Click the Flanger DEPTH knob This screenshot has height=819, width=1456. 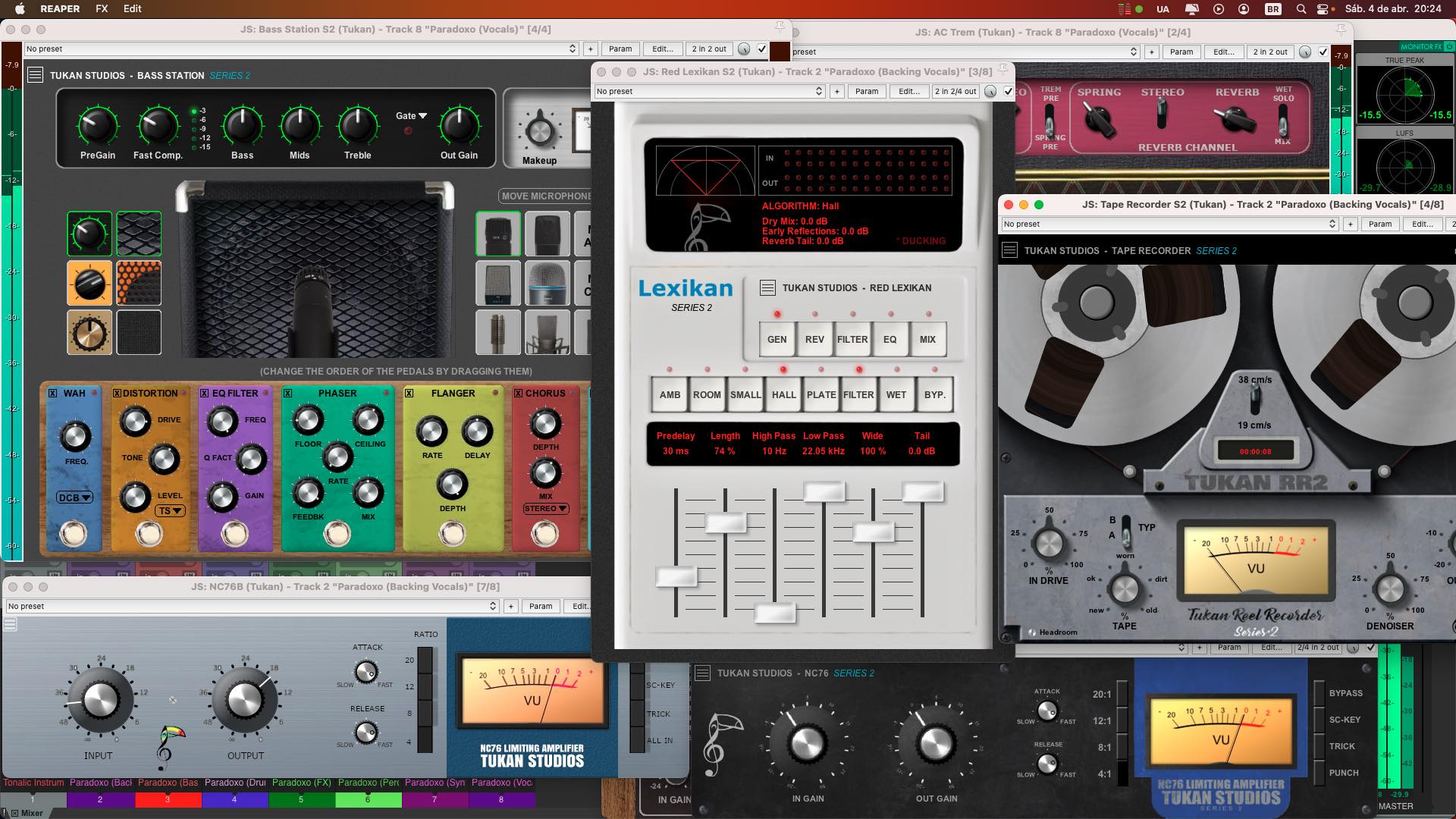point(452,485)
